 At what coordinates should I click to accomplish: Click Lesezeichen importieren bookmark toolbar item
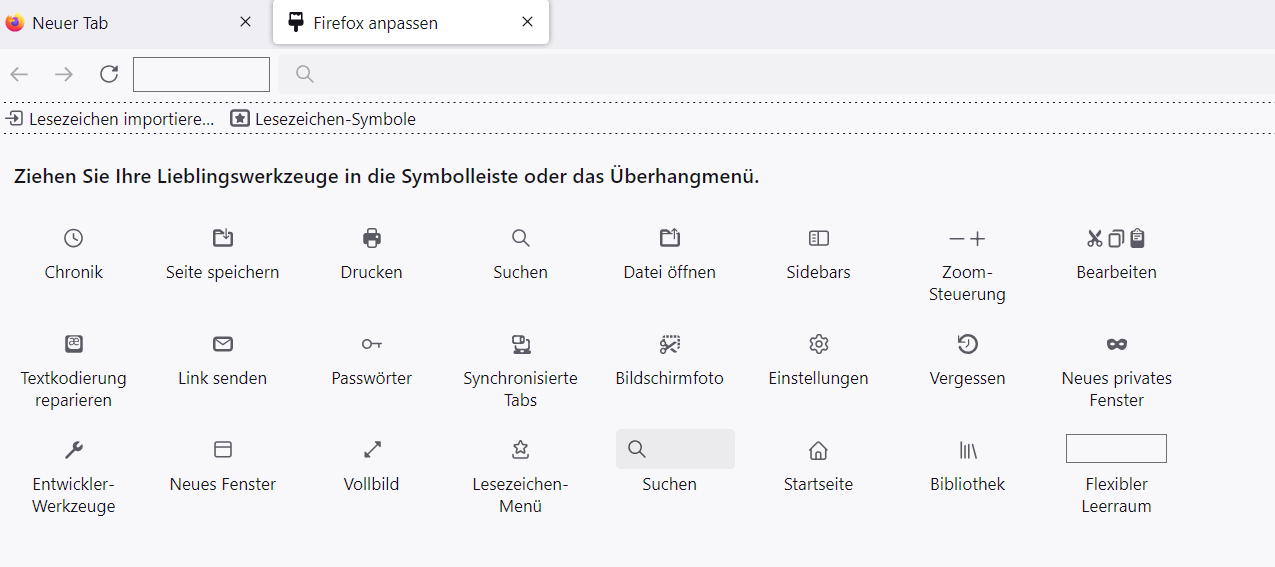tap(110, 119)
